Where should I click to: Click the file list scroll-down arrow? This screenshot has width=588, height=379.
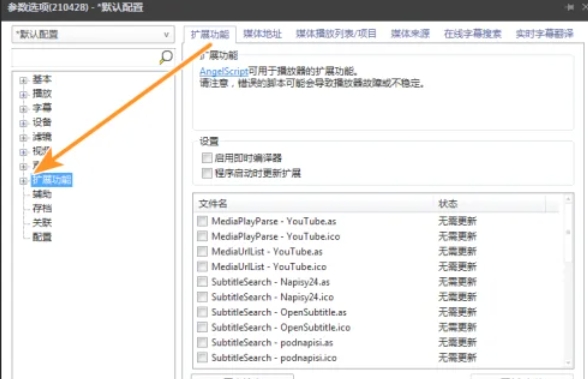[x=568, y=362]
